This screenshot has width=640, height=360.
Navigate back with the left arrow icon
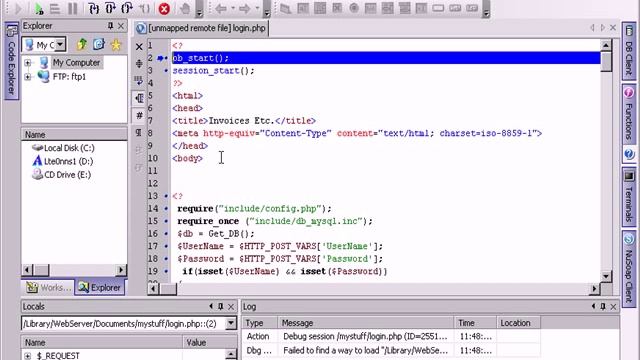221,9
